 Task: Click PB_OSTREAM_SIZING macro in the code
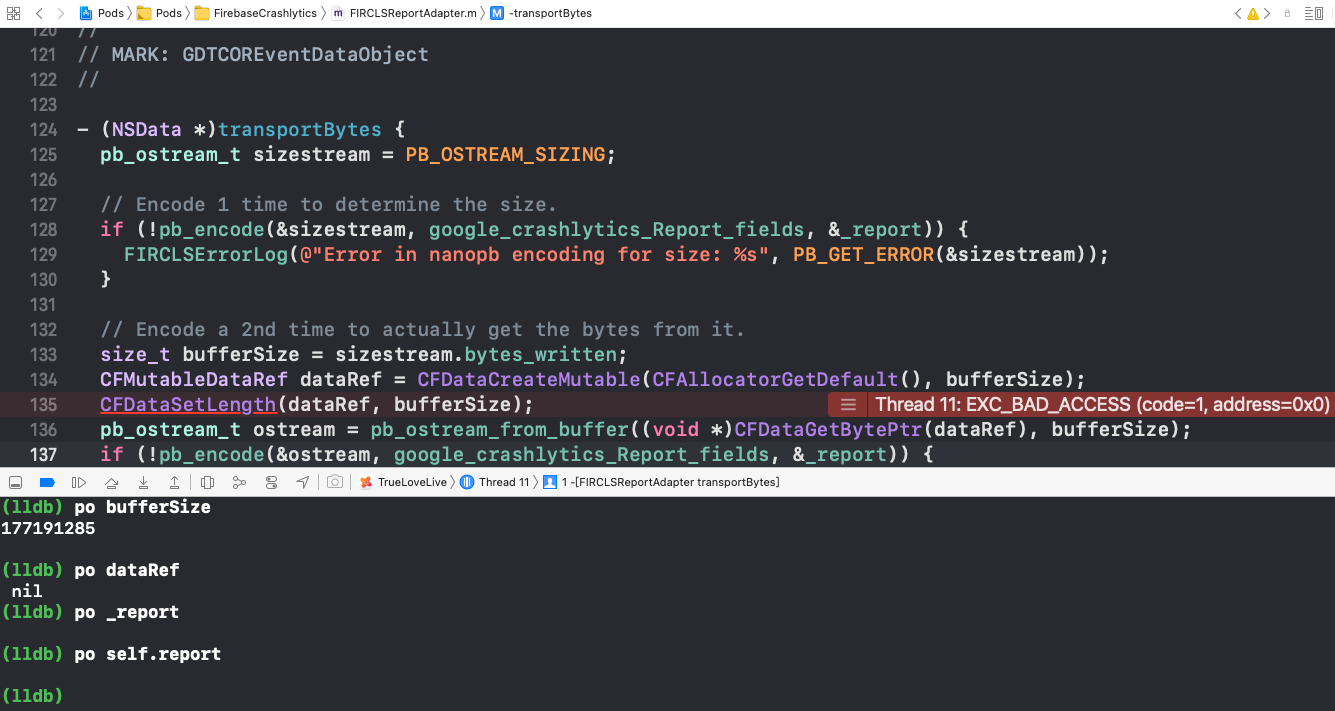[x=505, y=154]
